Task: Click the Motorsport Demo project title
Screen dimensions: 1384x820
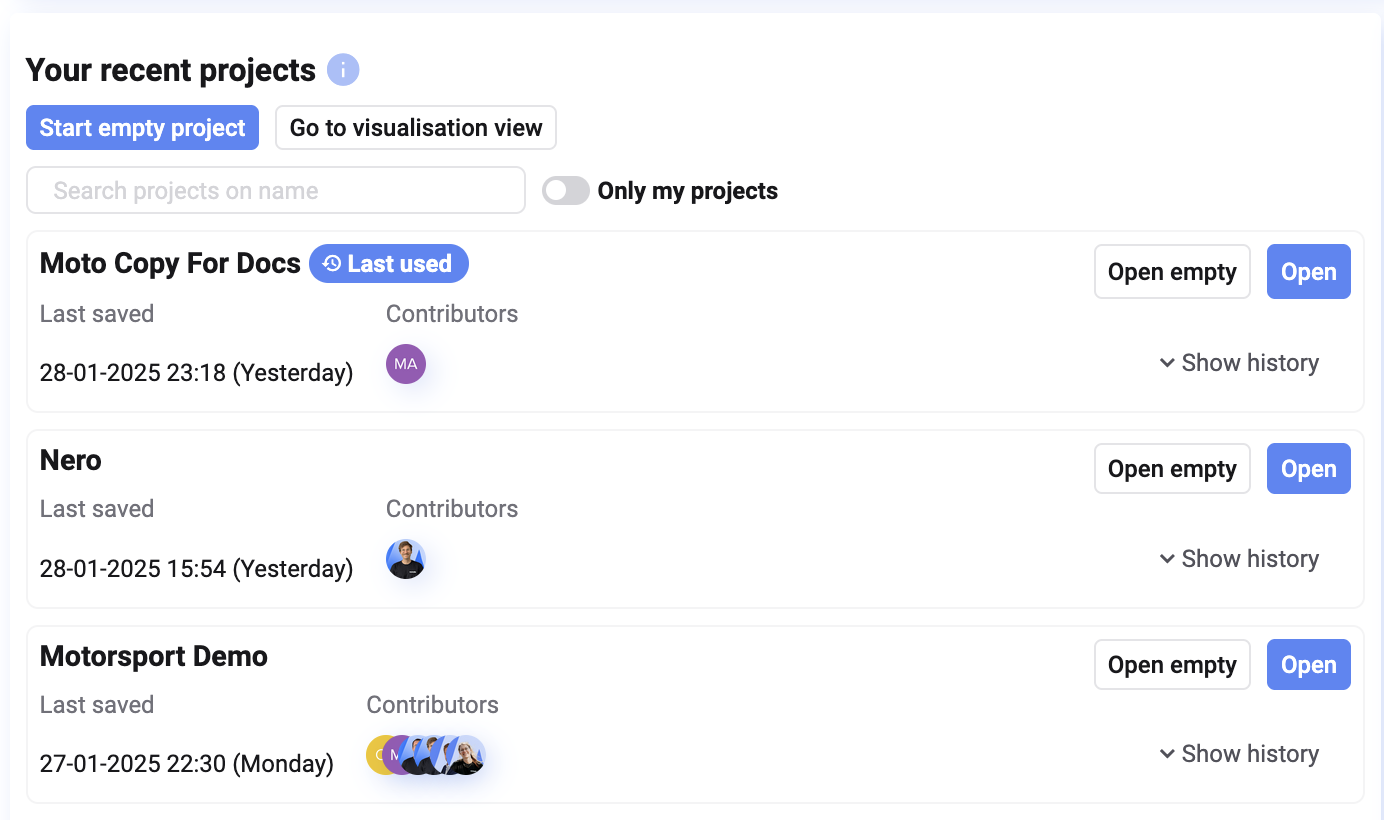Action: pos(154,657)
